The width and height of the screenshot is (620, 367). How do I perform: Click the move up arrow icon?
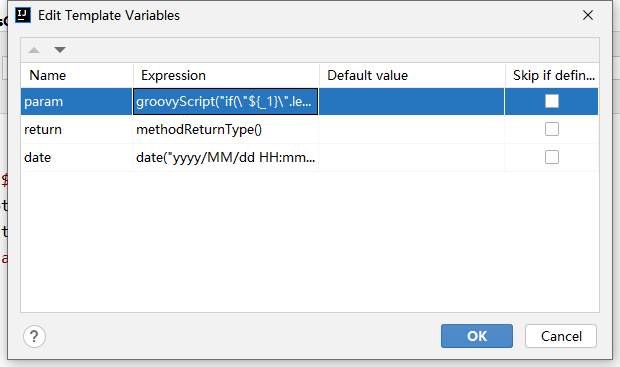34,50
